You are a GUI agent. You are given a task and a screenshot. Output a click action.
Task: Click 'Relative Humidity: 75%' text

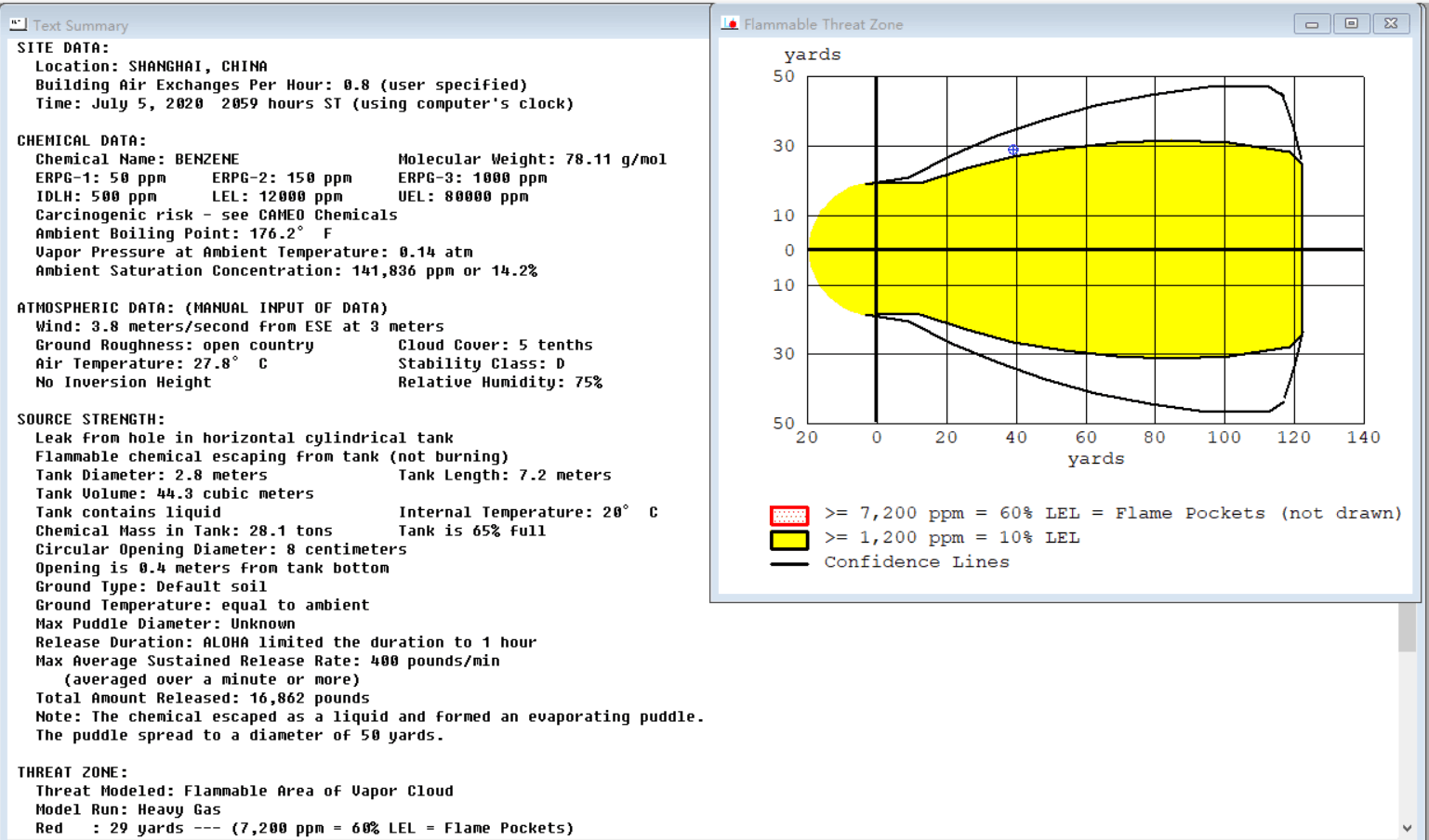coord(500,383)
